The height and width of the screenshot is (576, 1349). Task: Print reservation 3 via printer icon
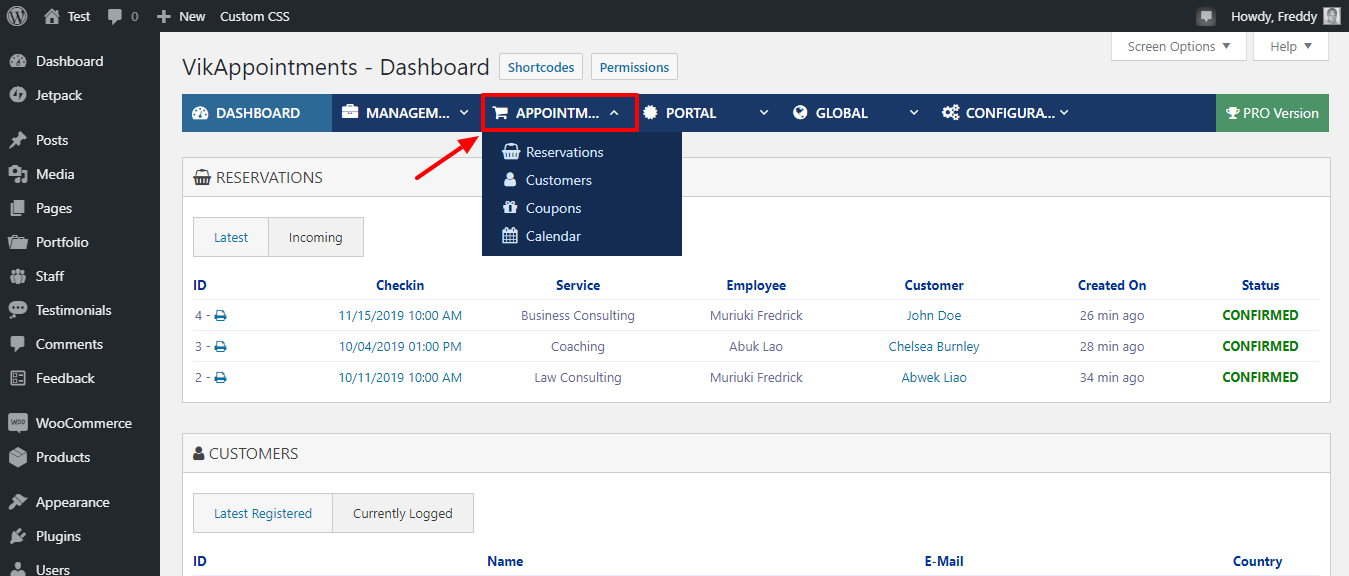[x=221, y=347]
